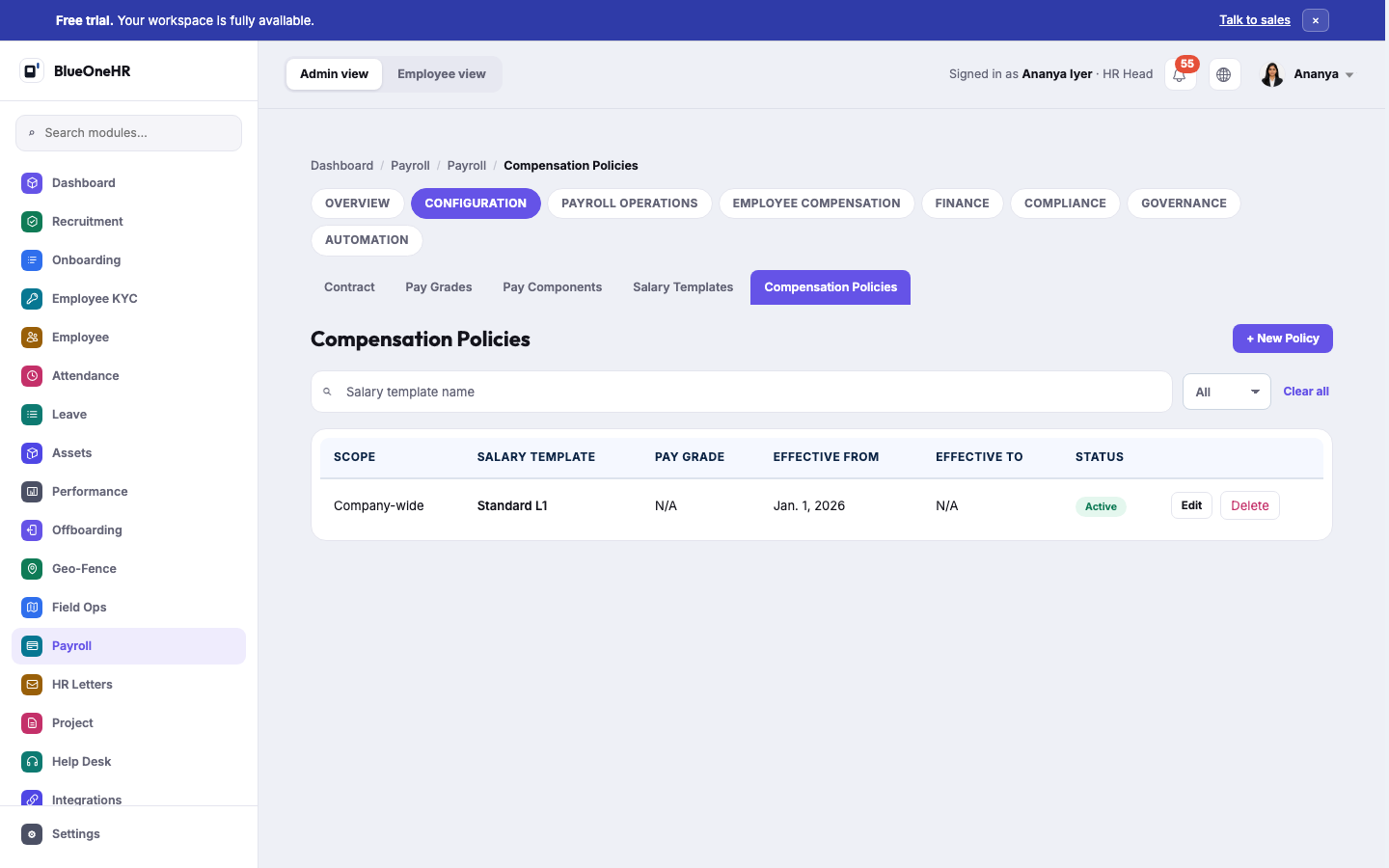Open the Automation tab
The width and height of the screenshot is (1389, 868).
[x=367, y=240]
